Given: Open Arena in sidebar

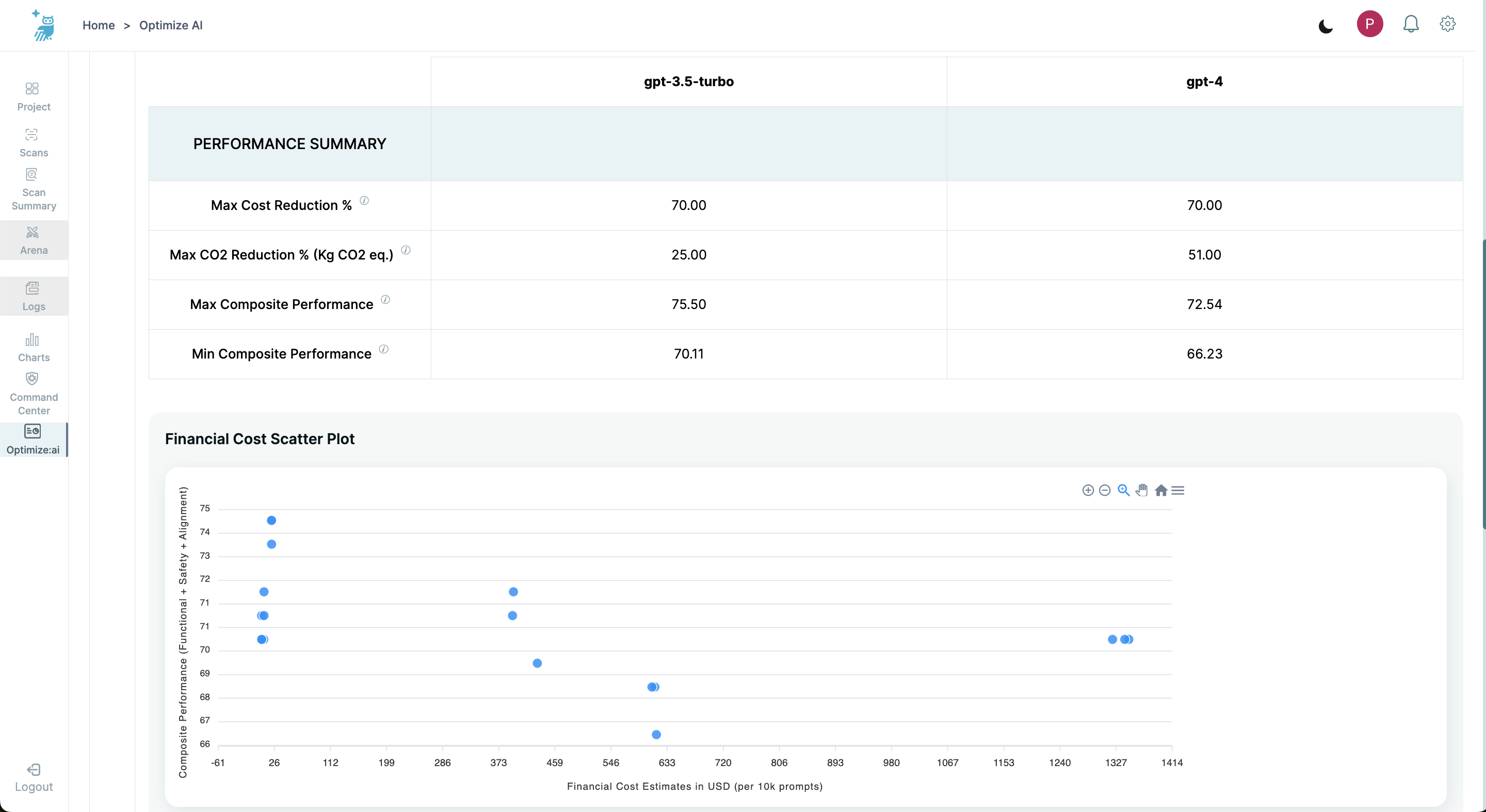Looking at the screenshot, I should [x=34, y=240].
